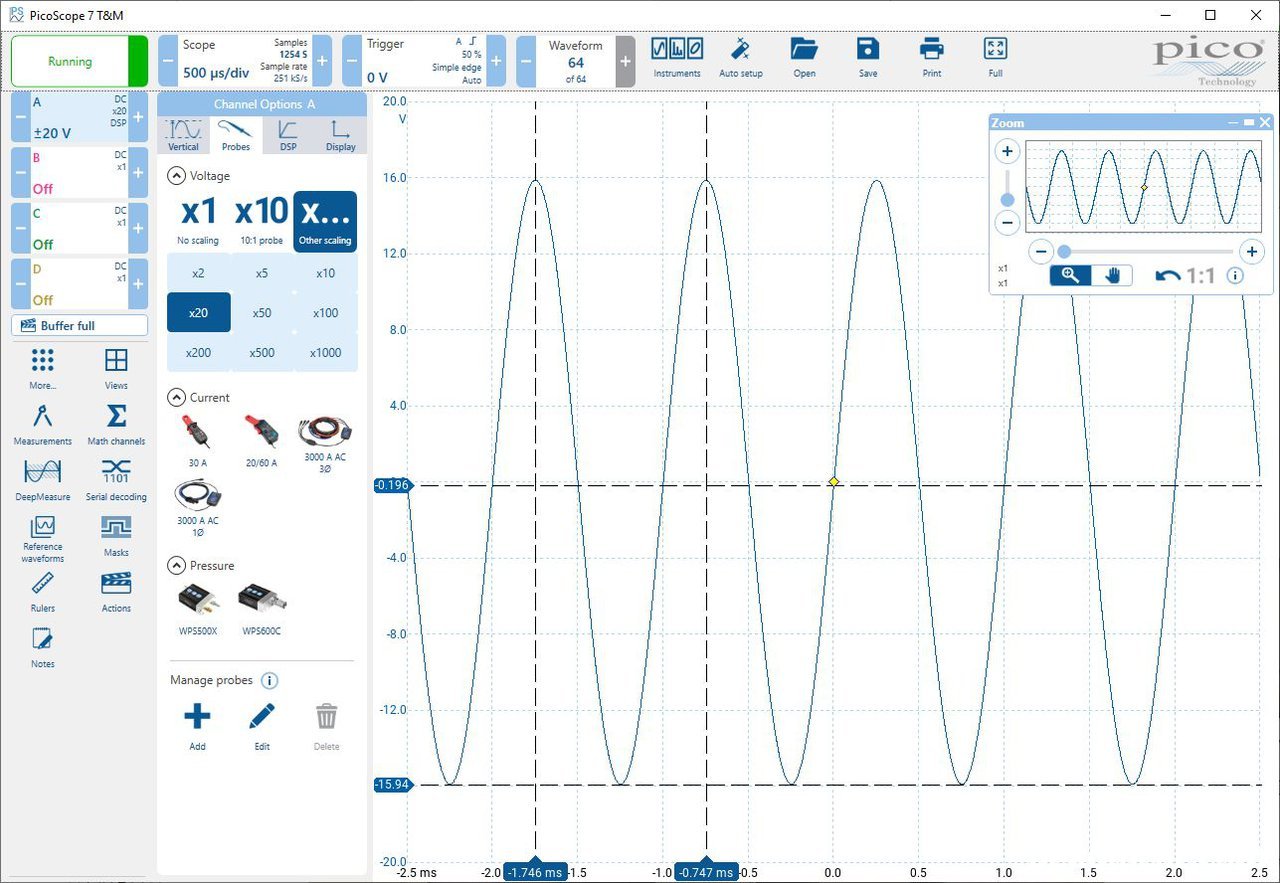Click the -0.196 voltage ruler handle

[x=391, y=485]
